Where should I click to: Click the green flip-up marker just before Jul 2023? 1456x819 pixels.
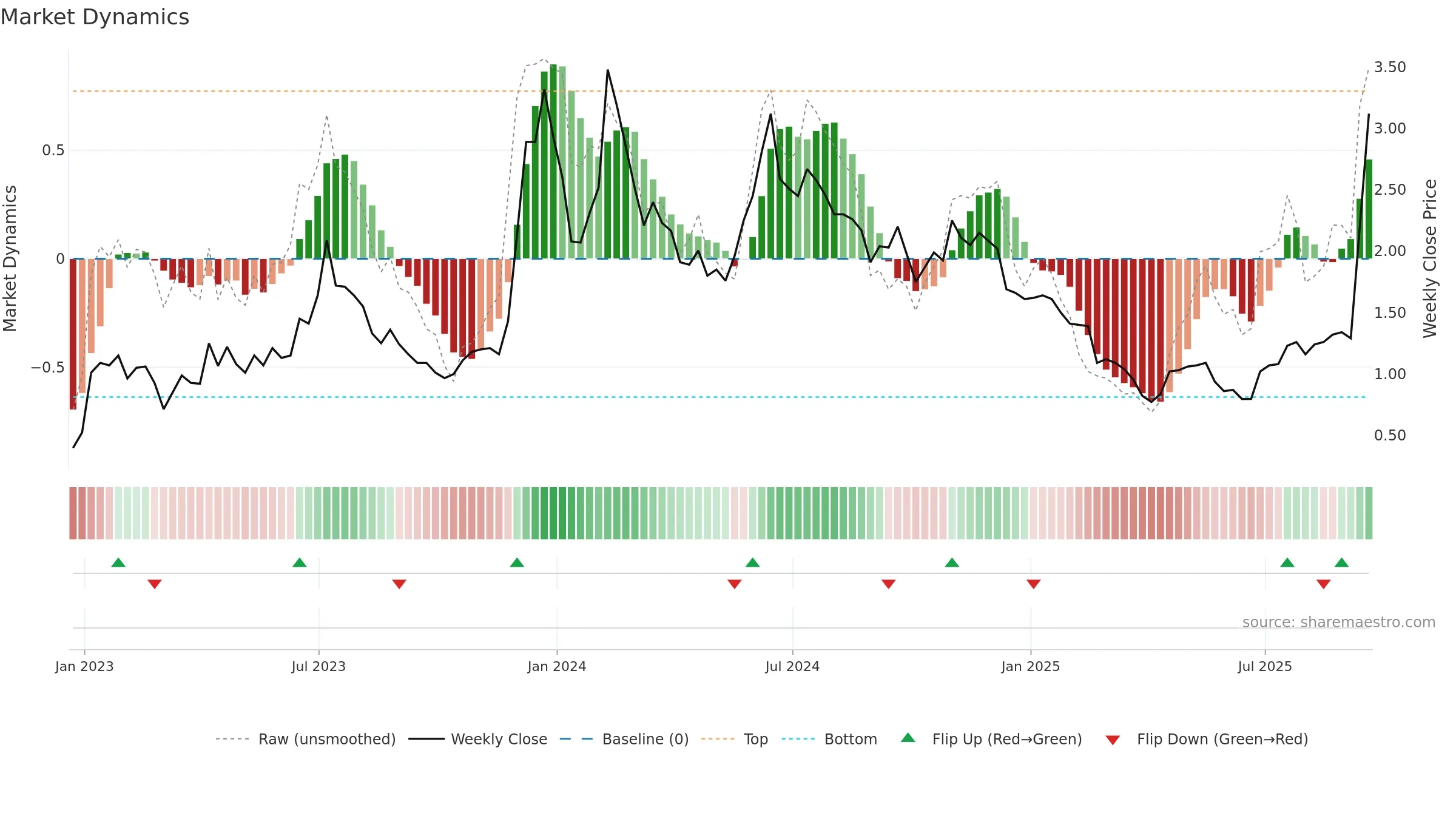300,562
